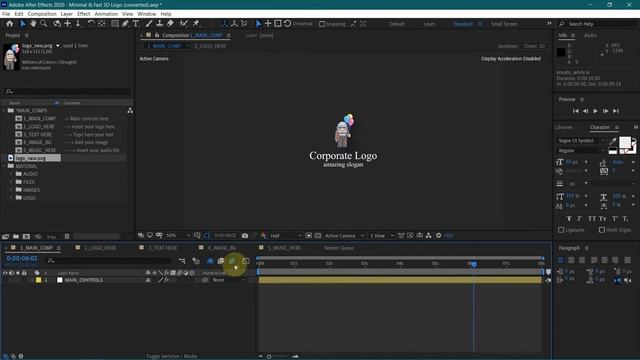Select the Hand tool

33,24
